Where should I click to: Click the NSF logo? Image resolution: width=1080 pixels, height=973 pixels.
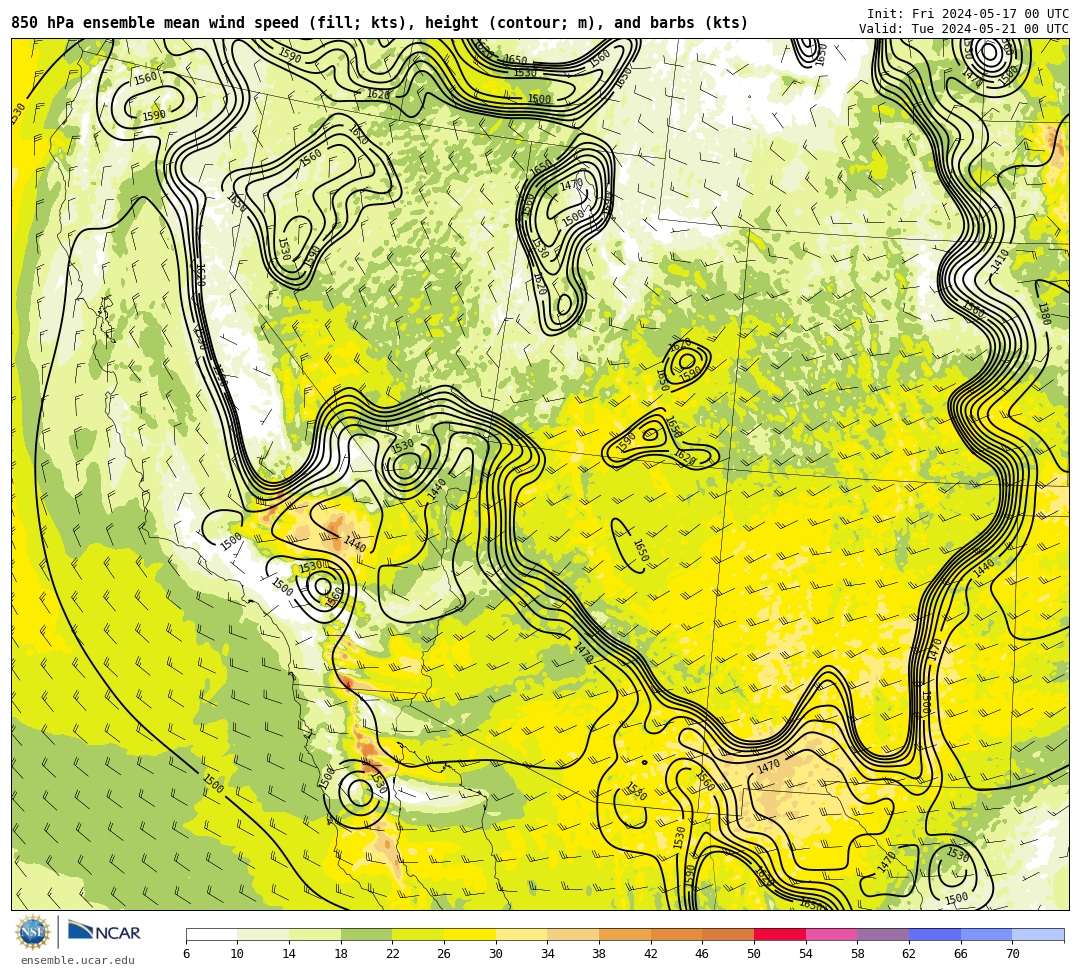click(32, 933)
